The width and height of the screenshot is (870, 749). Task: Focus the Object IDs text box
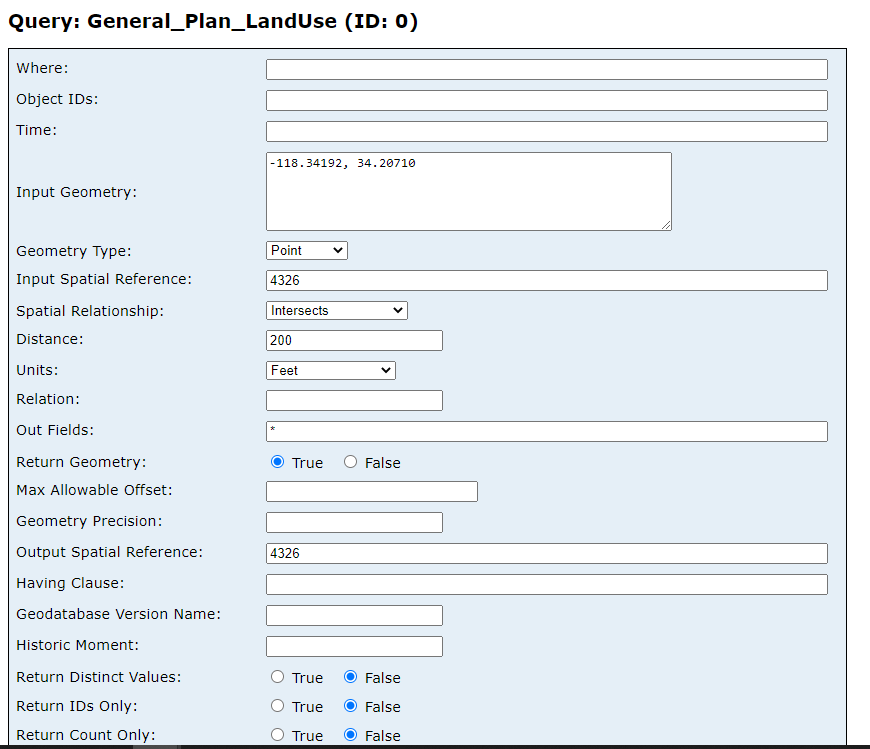(546, 100)
